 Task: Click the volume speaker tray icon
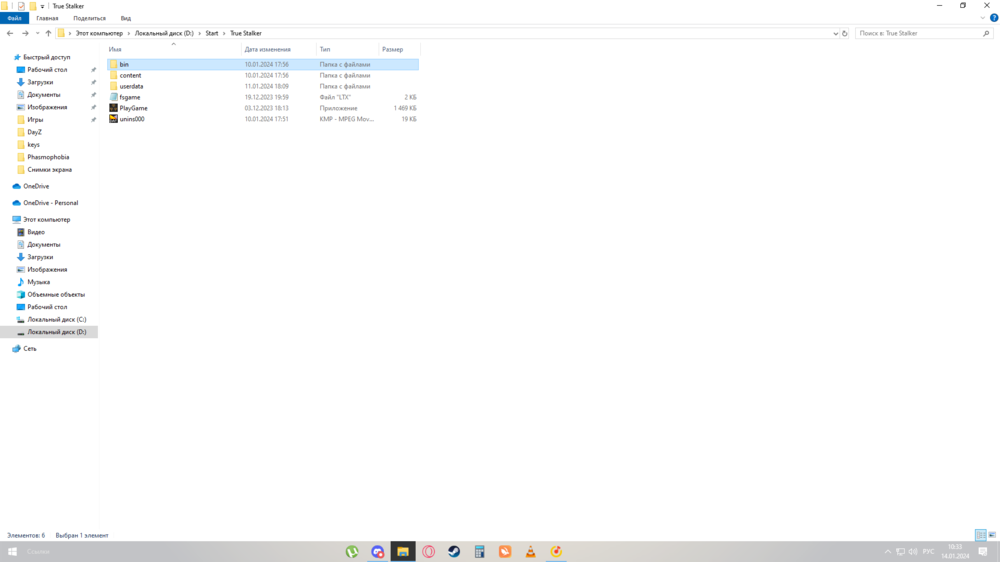point(913,552)
